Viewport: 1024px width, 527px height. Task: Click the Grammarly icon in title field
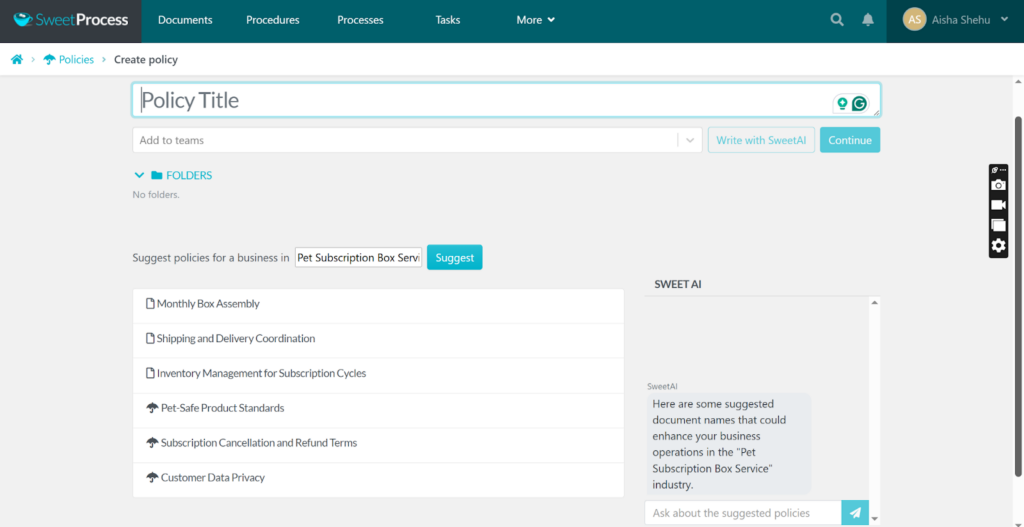pos(860,103)
